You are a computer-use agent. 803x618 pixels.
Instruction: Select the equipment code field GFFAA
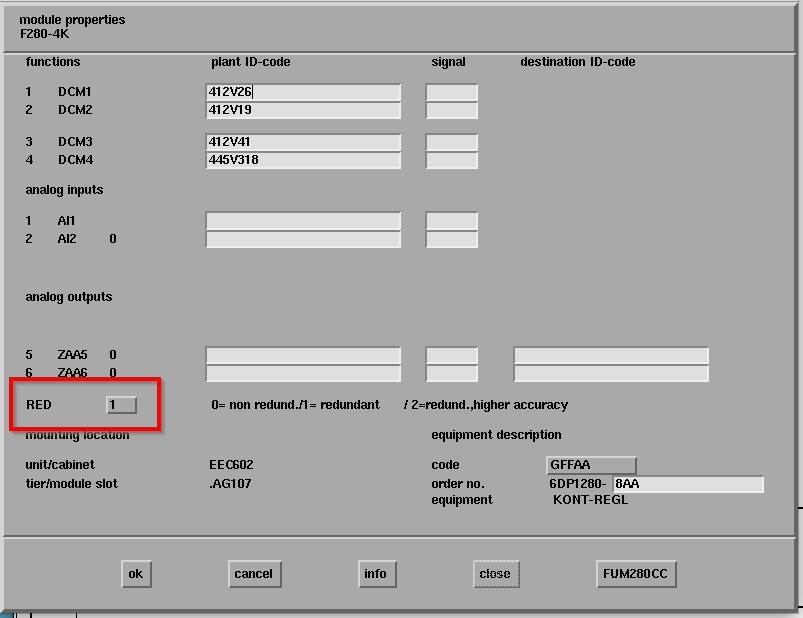[591, 465]
